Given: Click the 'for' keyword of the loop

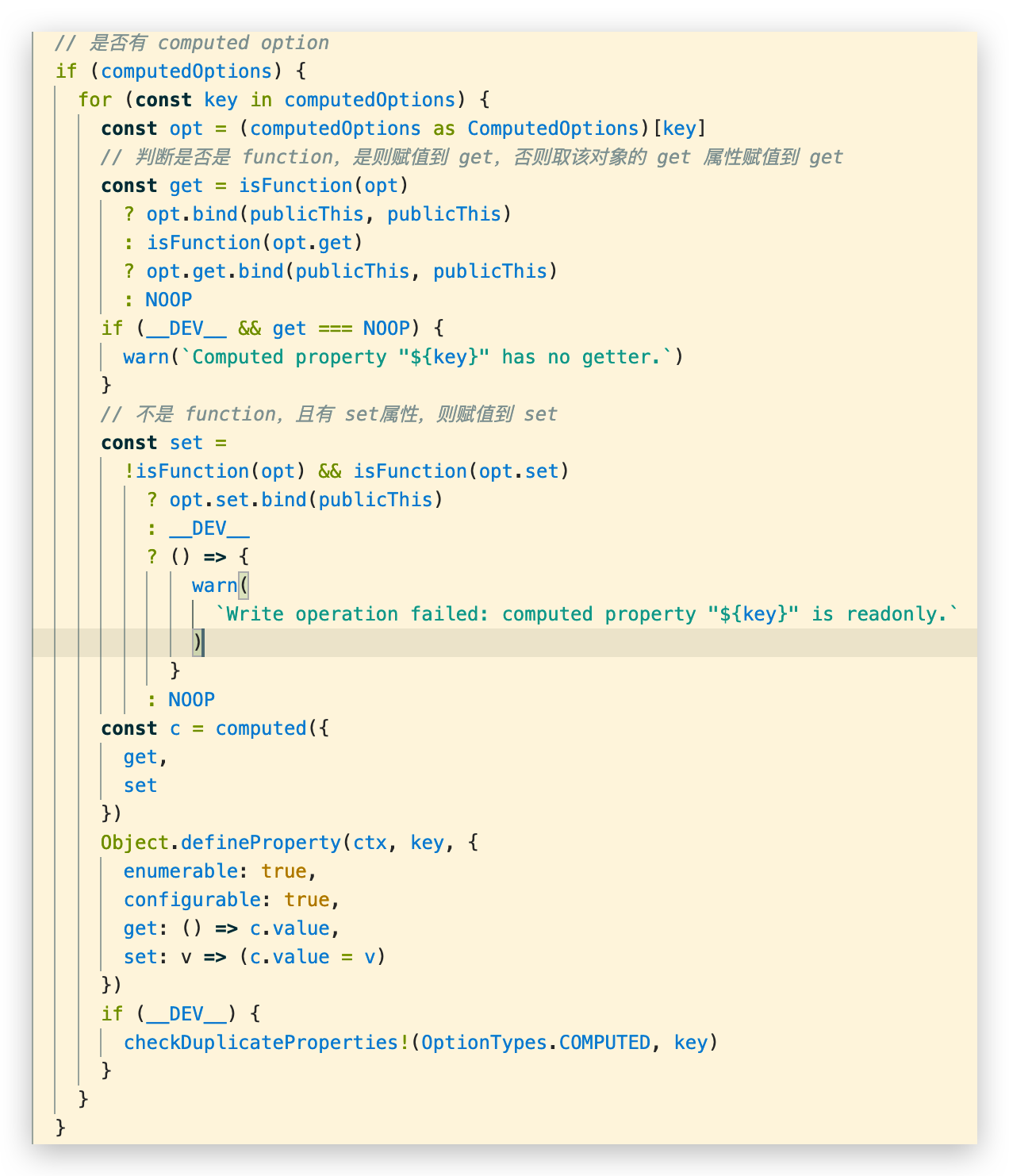Looking at the screenshot, I should (94, 100).
